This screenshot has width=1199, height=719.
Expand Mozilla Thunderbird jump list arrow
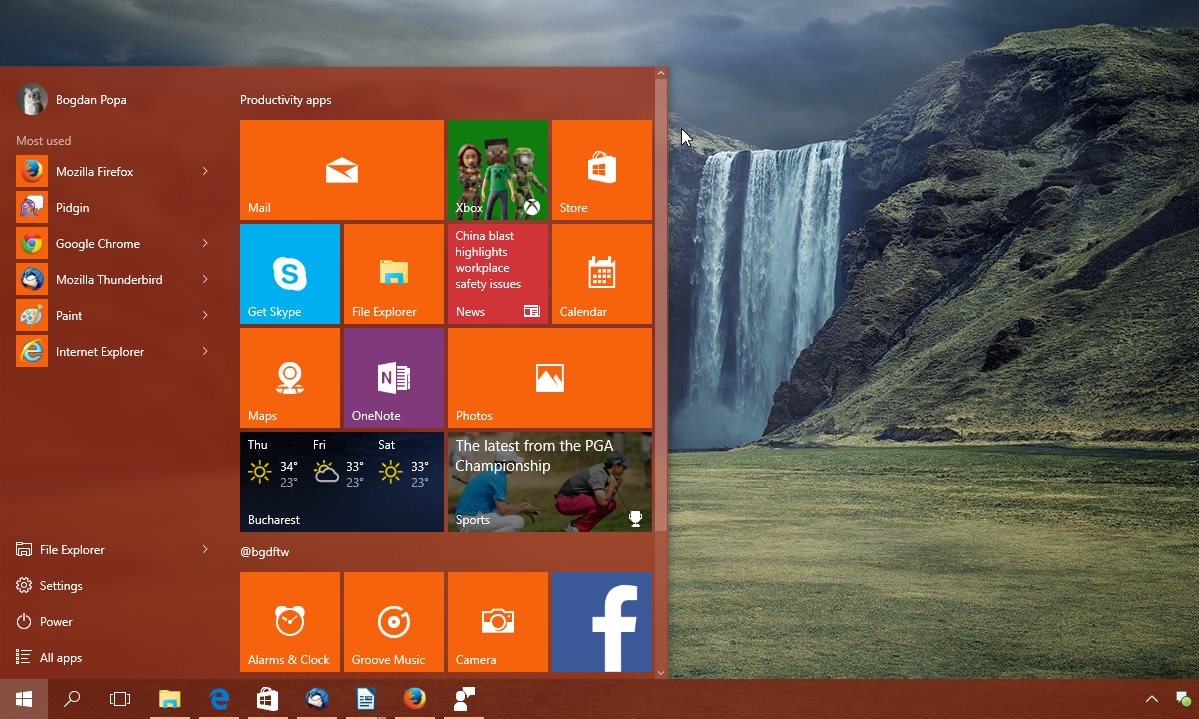click(x=205, y=279)
